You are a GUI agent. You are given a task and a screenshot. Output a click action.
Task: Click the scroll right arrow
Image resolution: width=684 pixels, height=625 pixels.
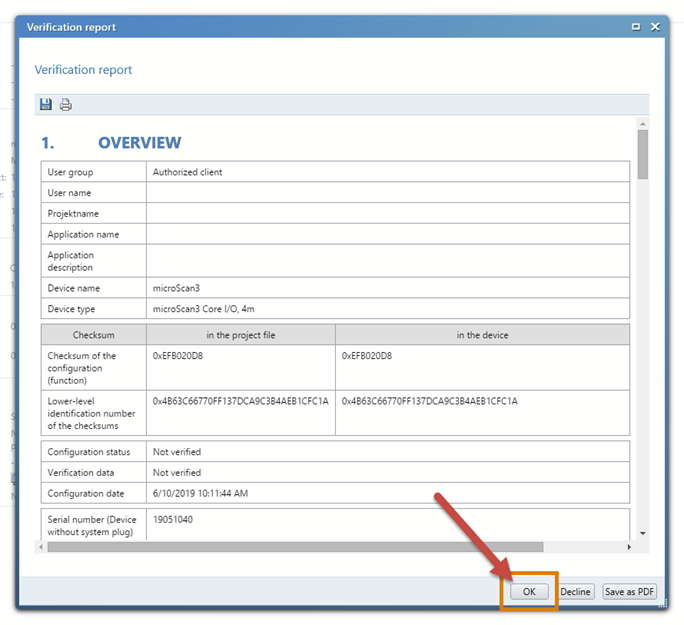(x=629, y=547)
